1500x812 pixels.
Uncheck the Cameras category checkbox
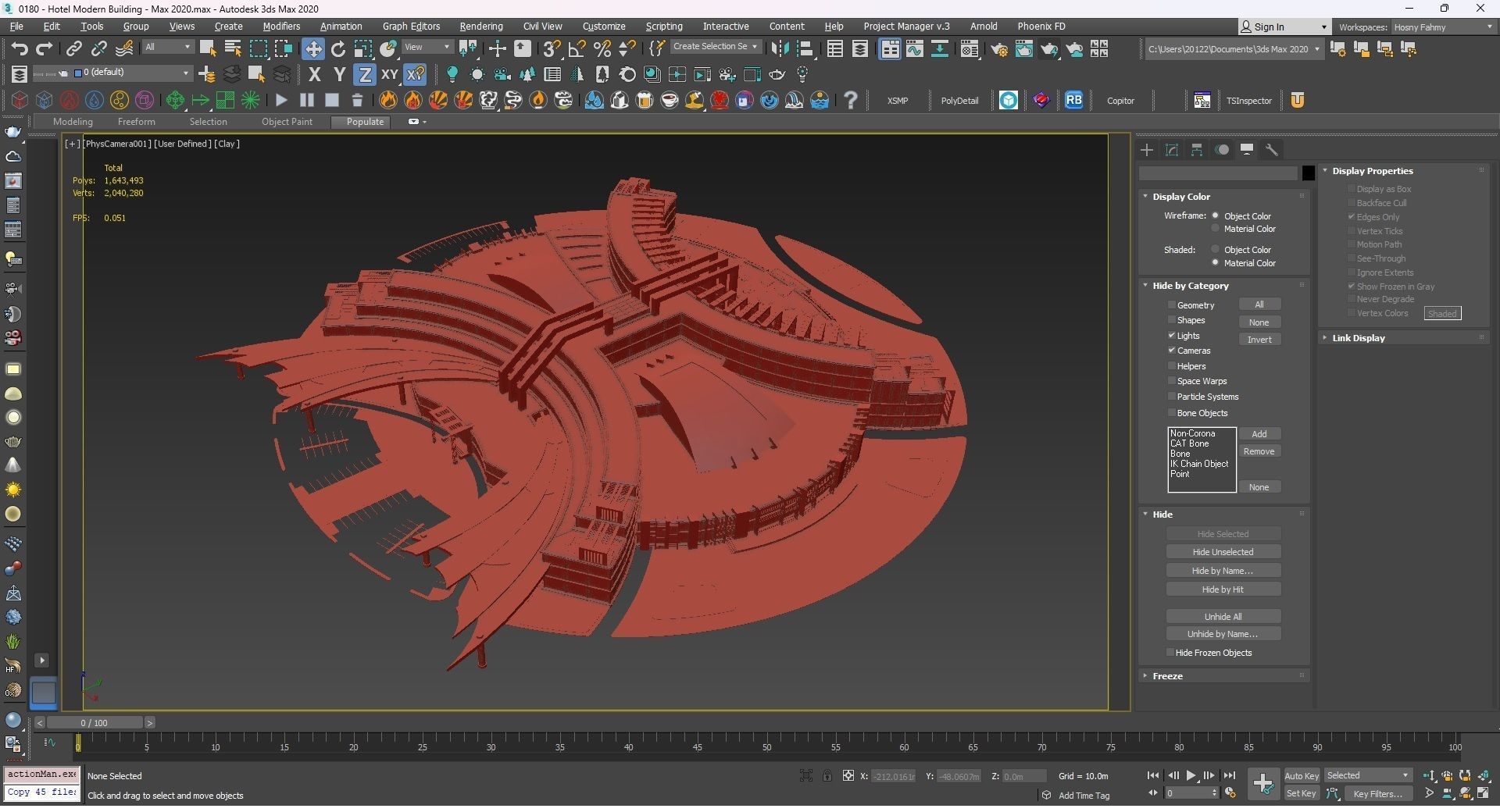tap(1172, 351)
